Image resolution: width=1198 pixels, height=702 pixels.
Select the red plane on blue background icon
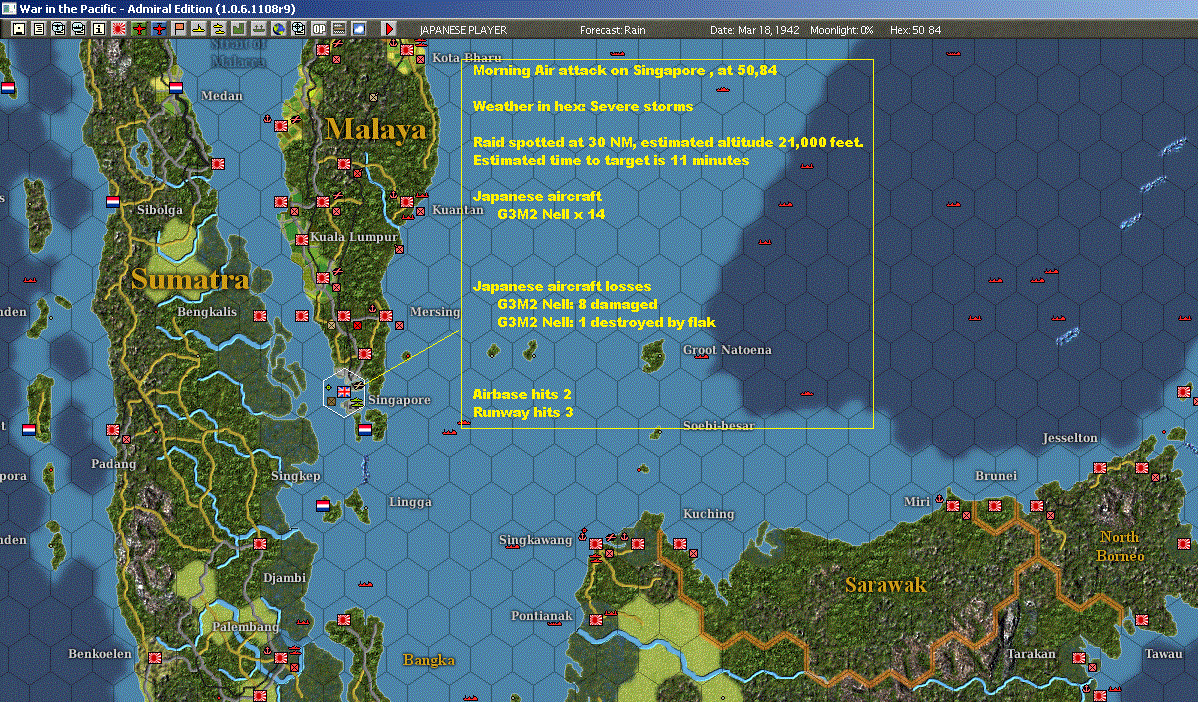coord(158,29)
